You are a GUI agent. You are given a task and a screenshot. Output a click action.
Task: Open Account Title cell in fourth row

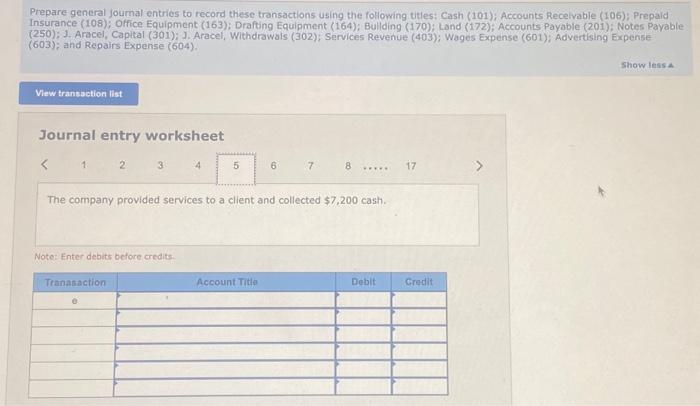(x=225, y=352)
